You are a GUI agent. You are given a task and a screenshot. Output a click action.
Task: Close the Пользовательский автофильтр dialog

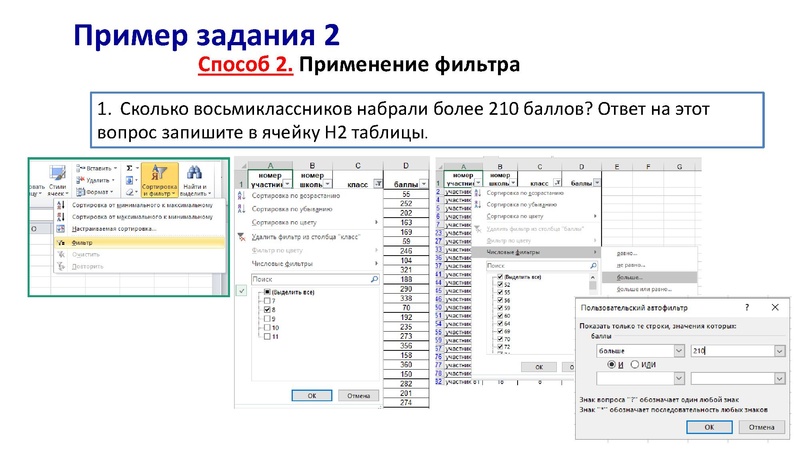pos(775,307)
